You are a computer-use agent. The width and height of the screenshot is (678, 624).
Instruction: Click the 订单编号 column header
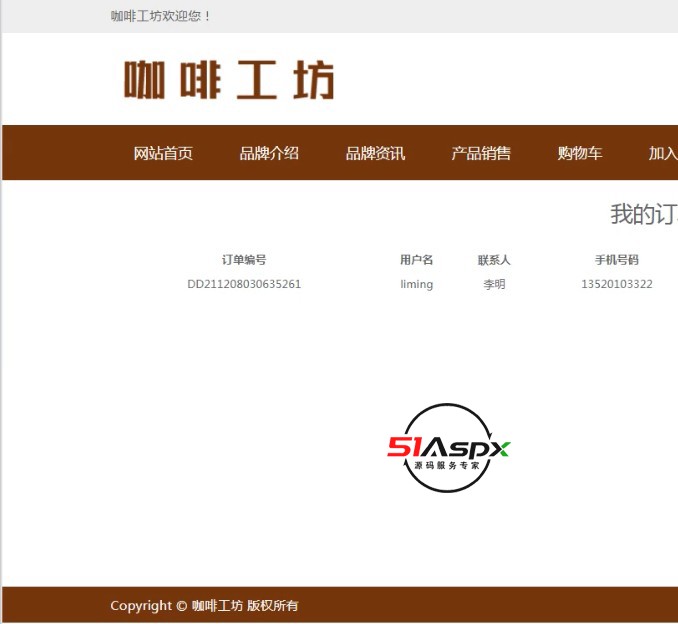(244, 260)
